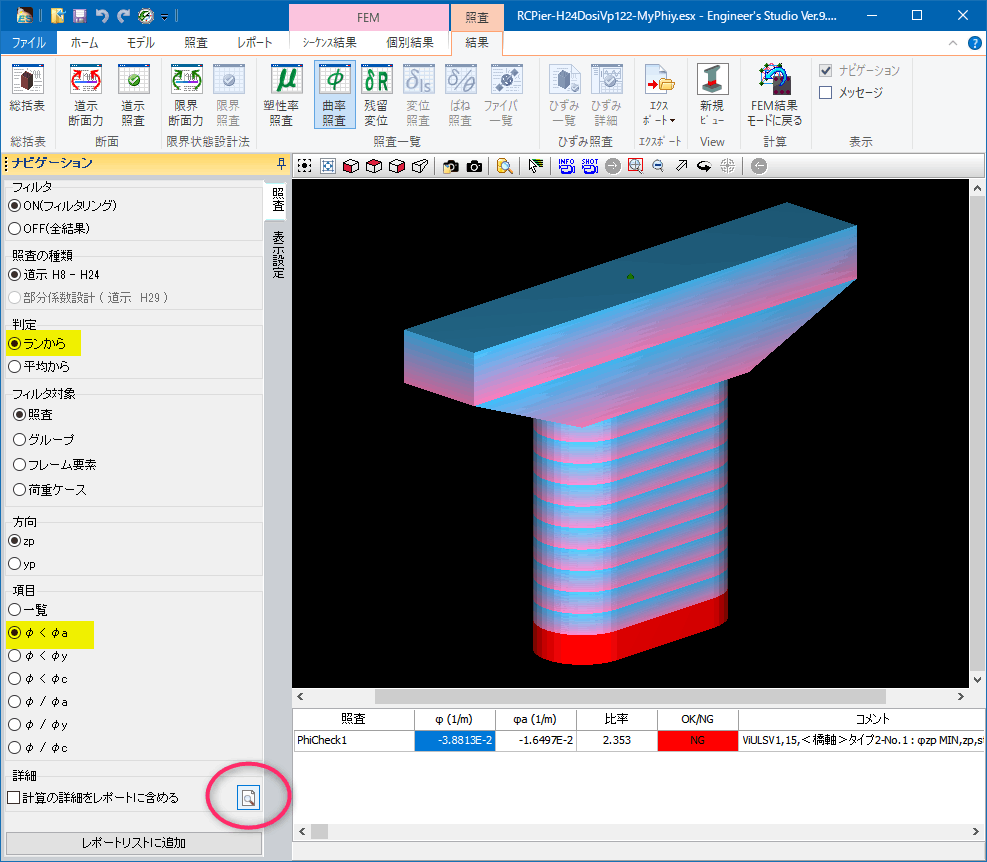
Task: Click the 道示断面力 section force icon
Action: pos(85,93)
